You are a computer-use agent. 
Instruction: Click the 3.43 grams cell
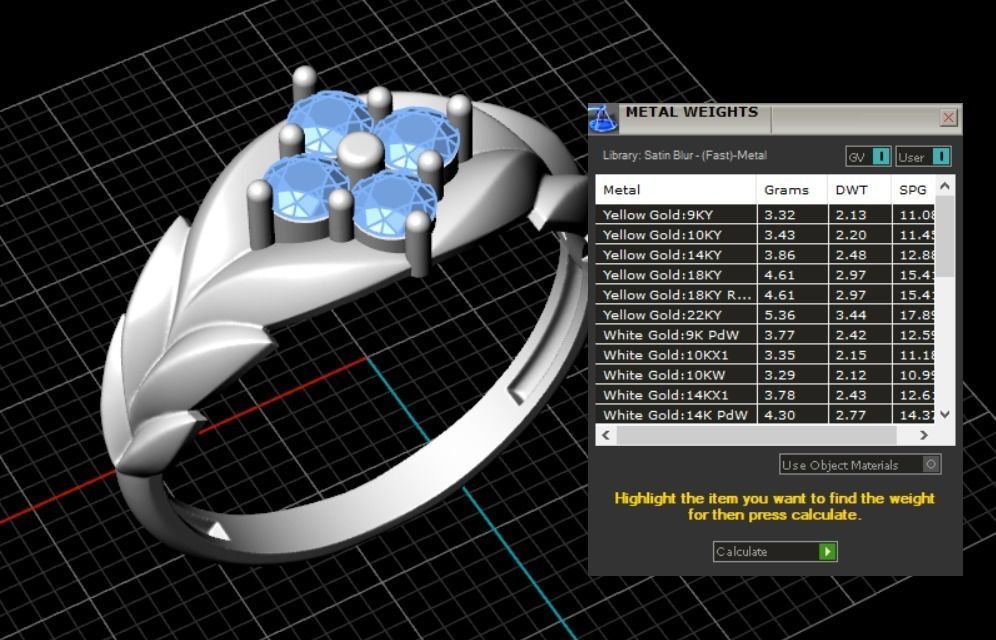(x=792, y=234)
